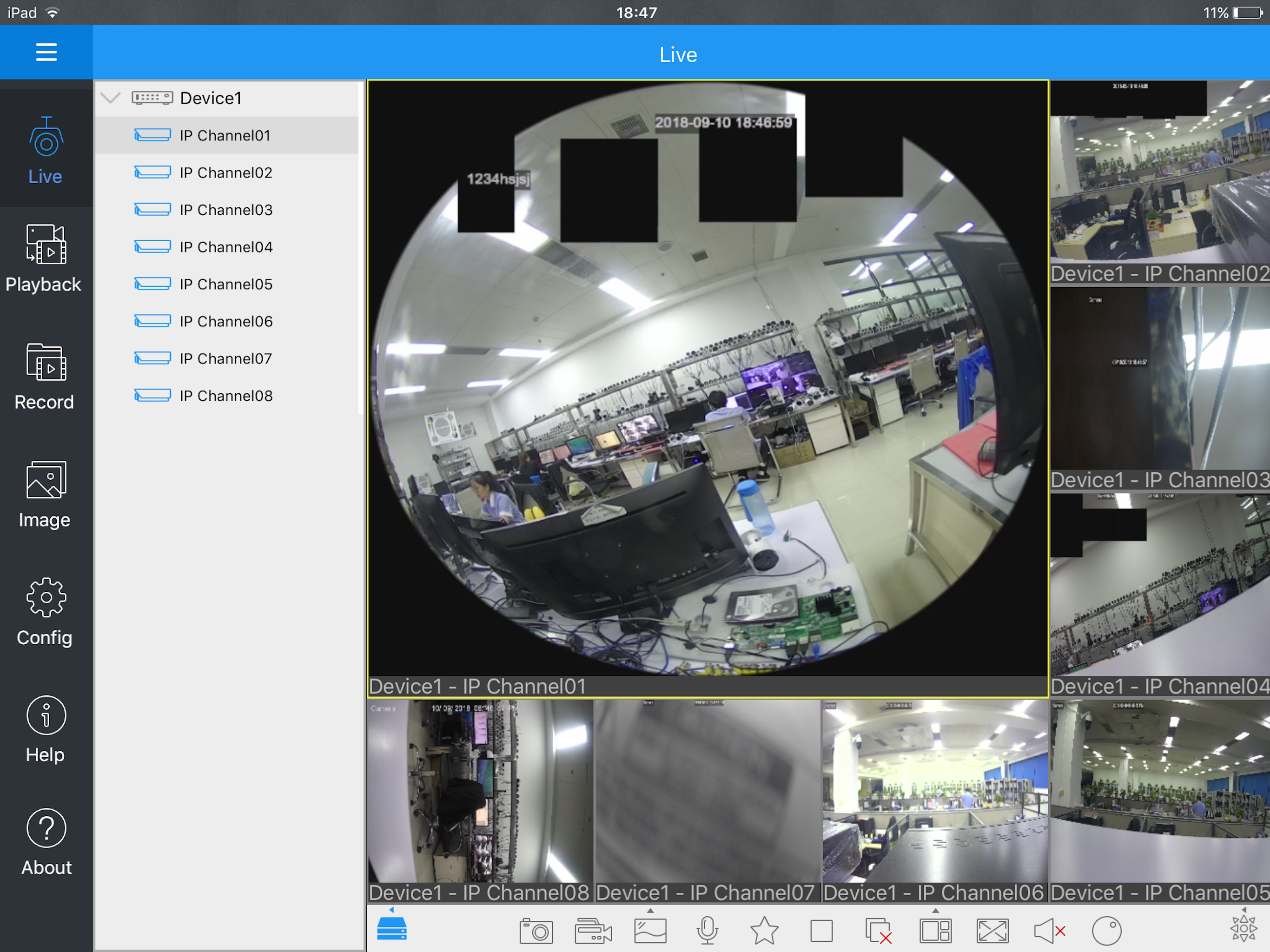Toggle the single window stop button
The height and width of the screenshot is (952, 1270).
[821, 931]
